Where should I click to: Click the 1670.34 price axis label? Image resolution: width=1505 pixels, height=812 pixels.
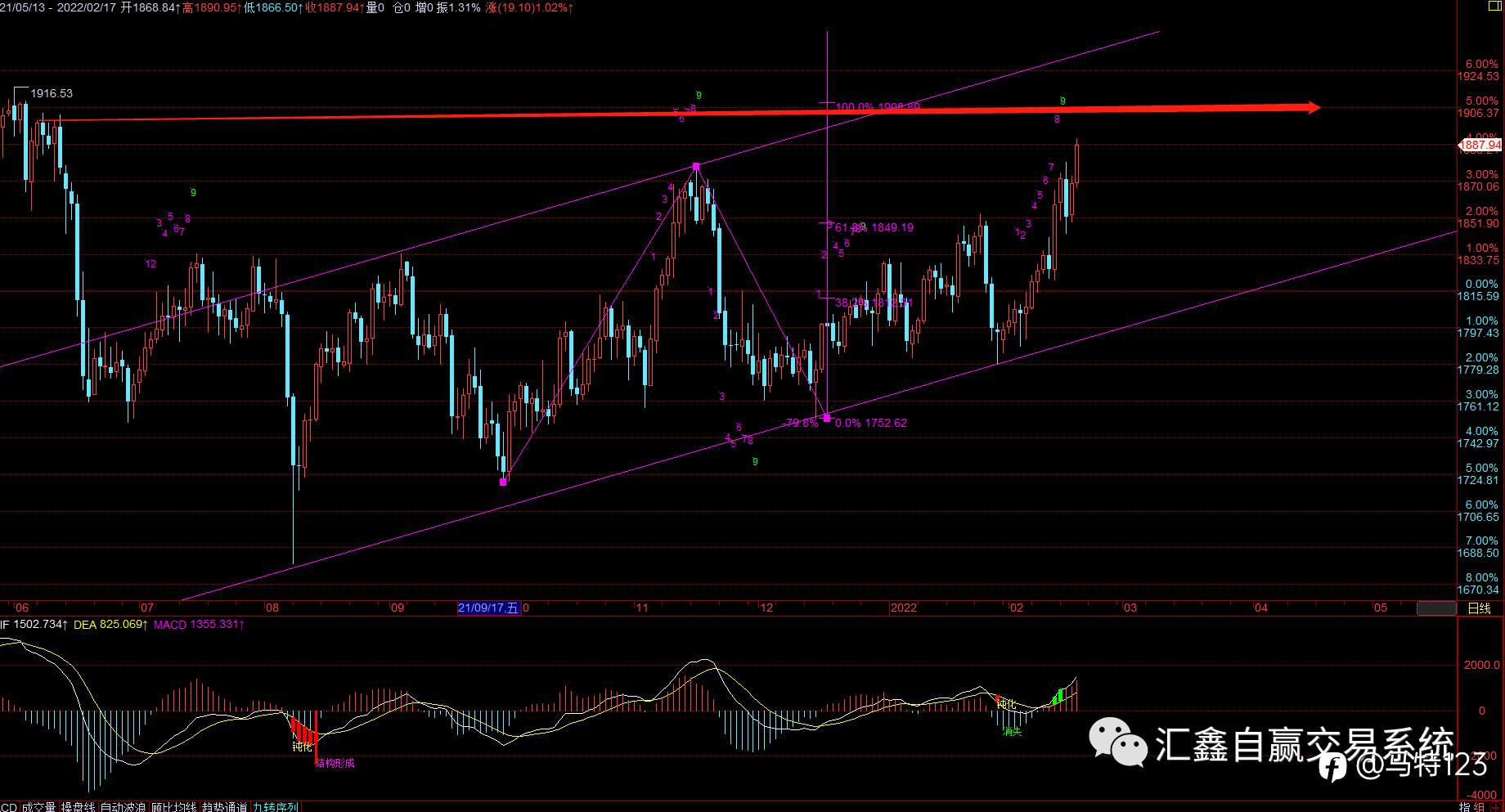pos(1479,590)
